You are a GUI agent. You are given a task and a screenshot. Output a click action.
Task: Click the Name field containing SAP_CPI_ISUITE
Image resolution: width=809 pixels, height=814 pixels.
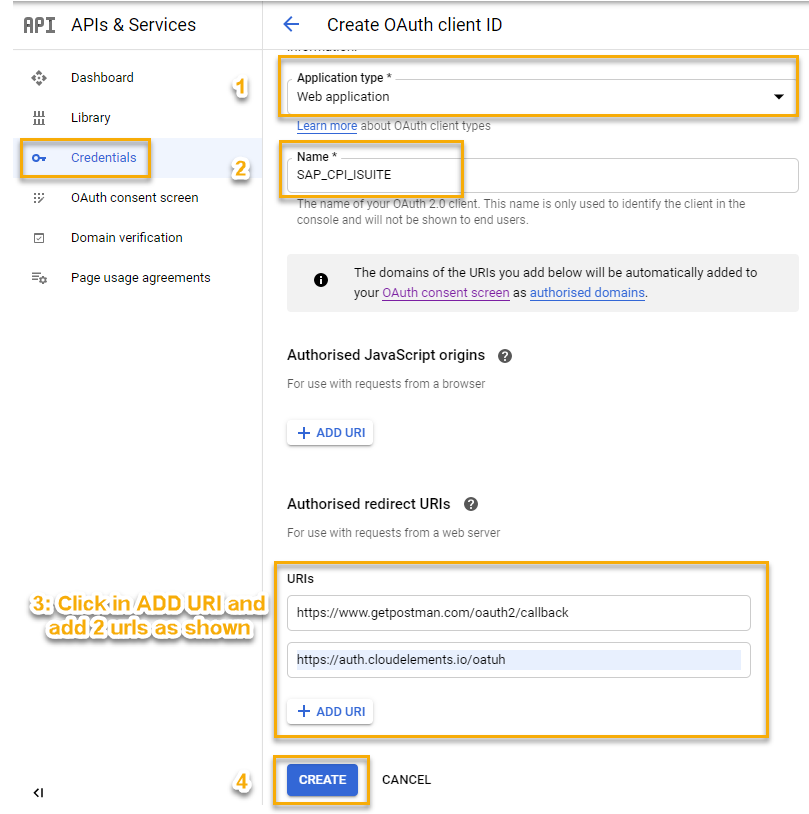tap(543, 175)
